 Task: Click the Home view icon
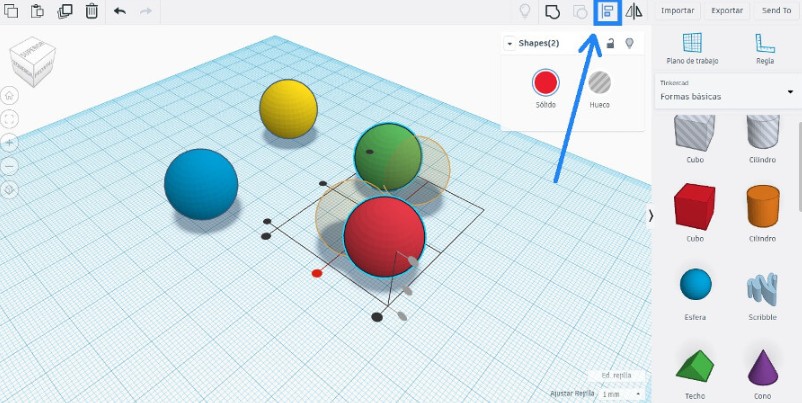pyautogui.click(x=10, y=96)
